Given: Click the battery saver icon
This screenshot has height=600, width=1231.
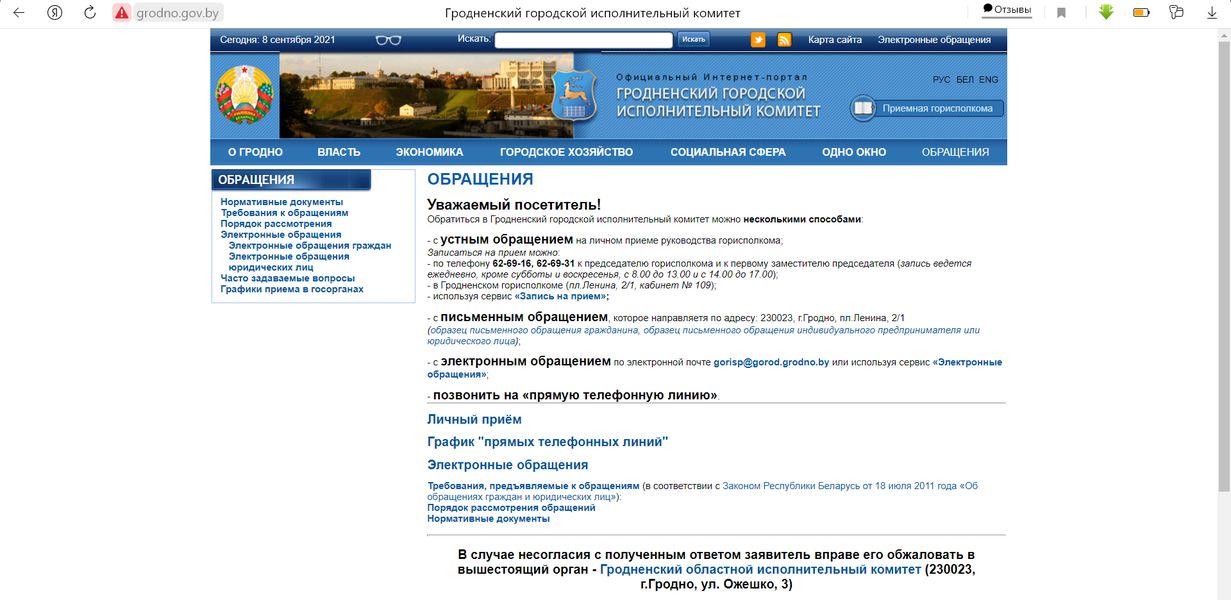Looking at the screenshot, I should tap(1141, 13).
